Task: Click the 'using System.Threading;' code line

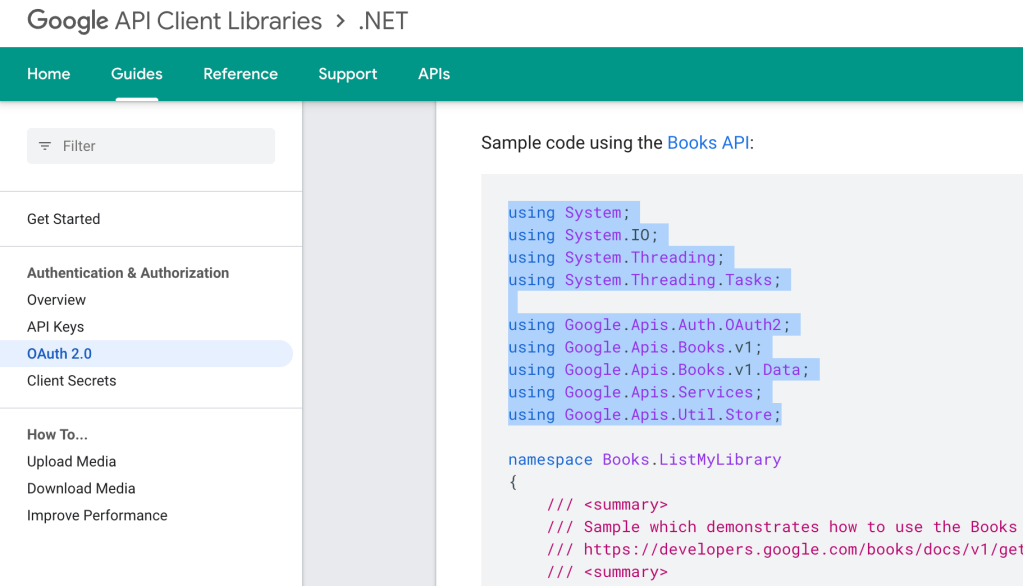Action: [616, 258]
